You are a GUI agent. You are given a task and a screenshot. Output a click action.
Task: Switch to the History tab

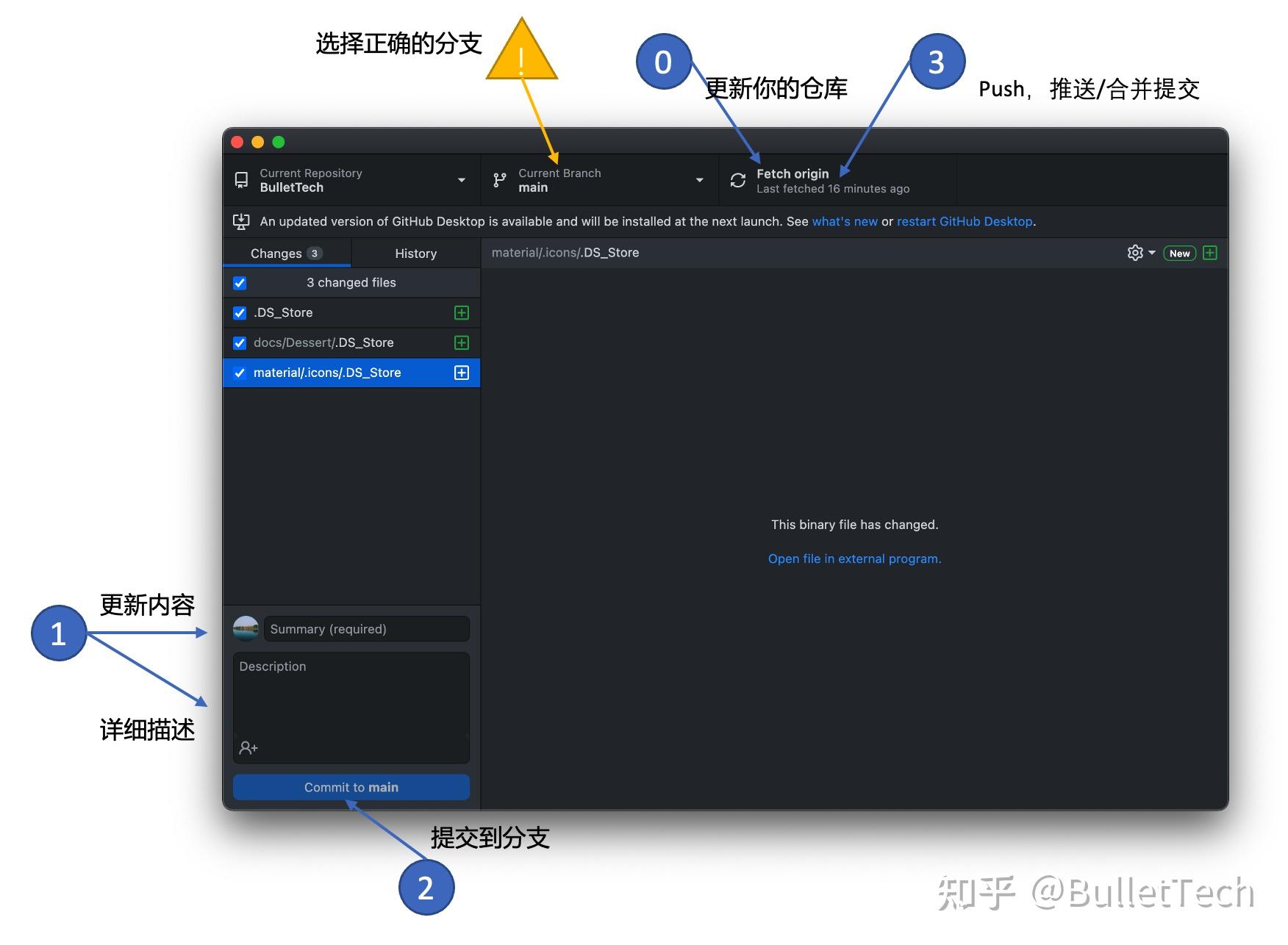click(x=415, y=253)
